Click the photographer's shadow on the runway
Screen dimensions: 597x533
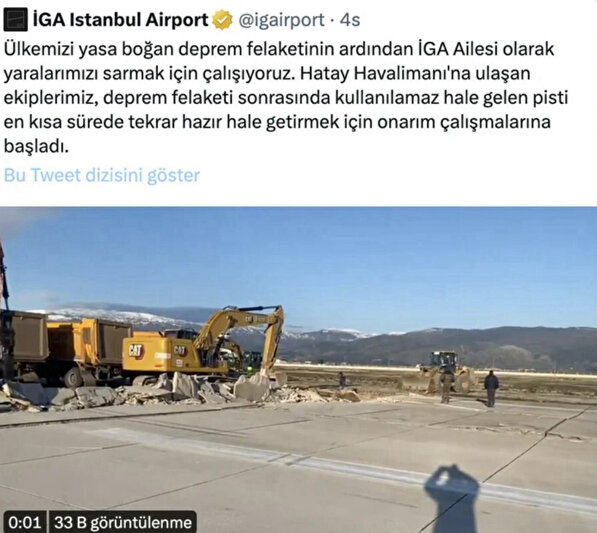[x=452, y=499]
